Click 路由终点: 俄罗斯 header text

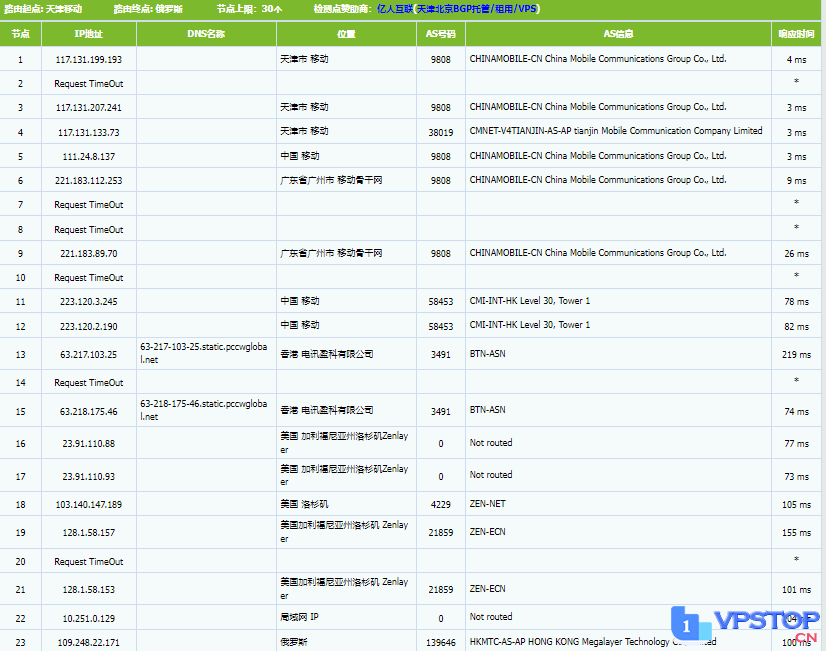point(148,9)
